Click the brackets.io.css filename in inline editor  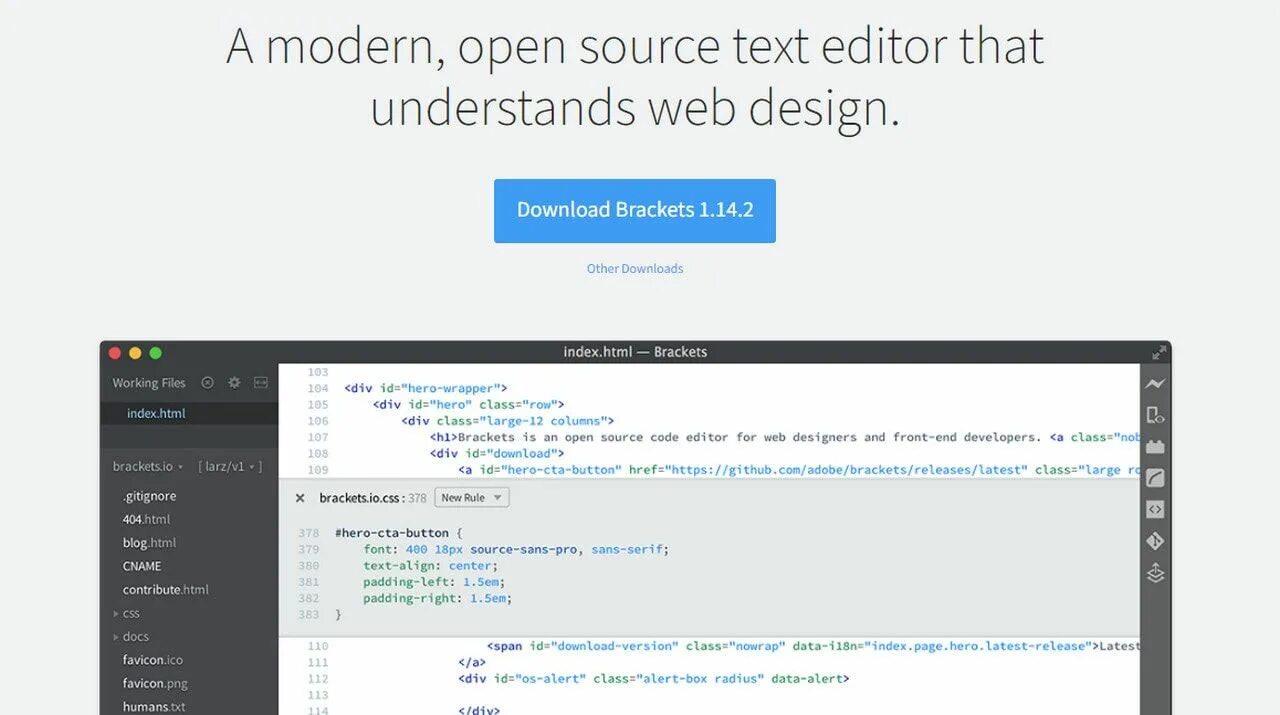(x=361, y=498)
